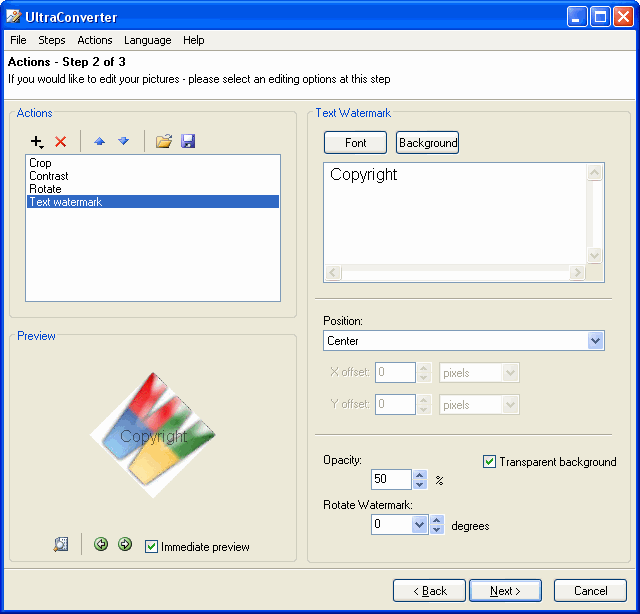640x614 pixels.
Task: Close the UltraConverter window
Action: (623, 17)
